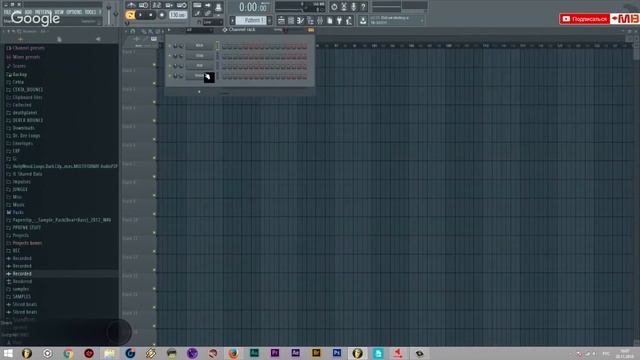
Task: Enable the loop recording icon
Action: click(182, 5)
